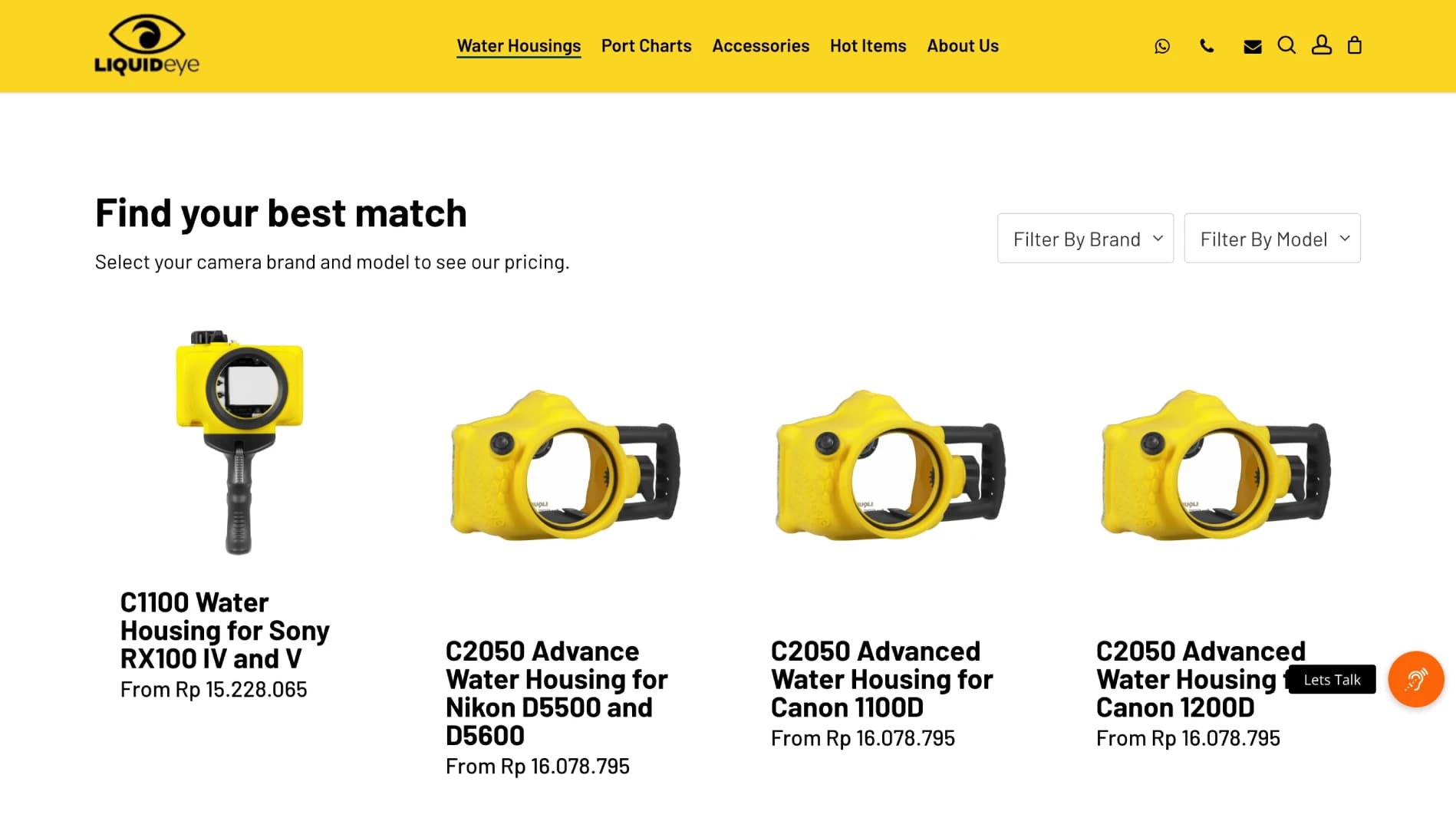Open the search magnifier icon
Screen dimensions: 1456x831
tap(1286, 45)
